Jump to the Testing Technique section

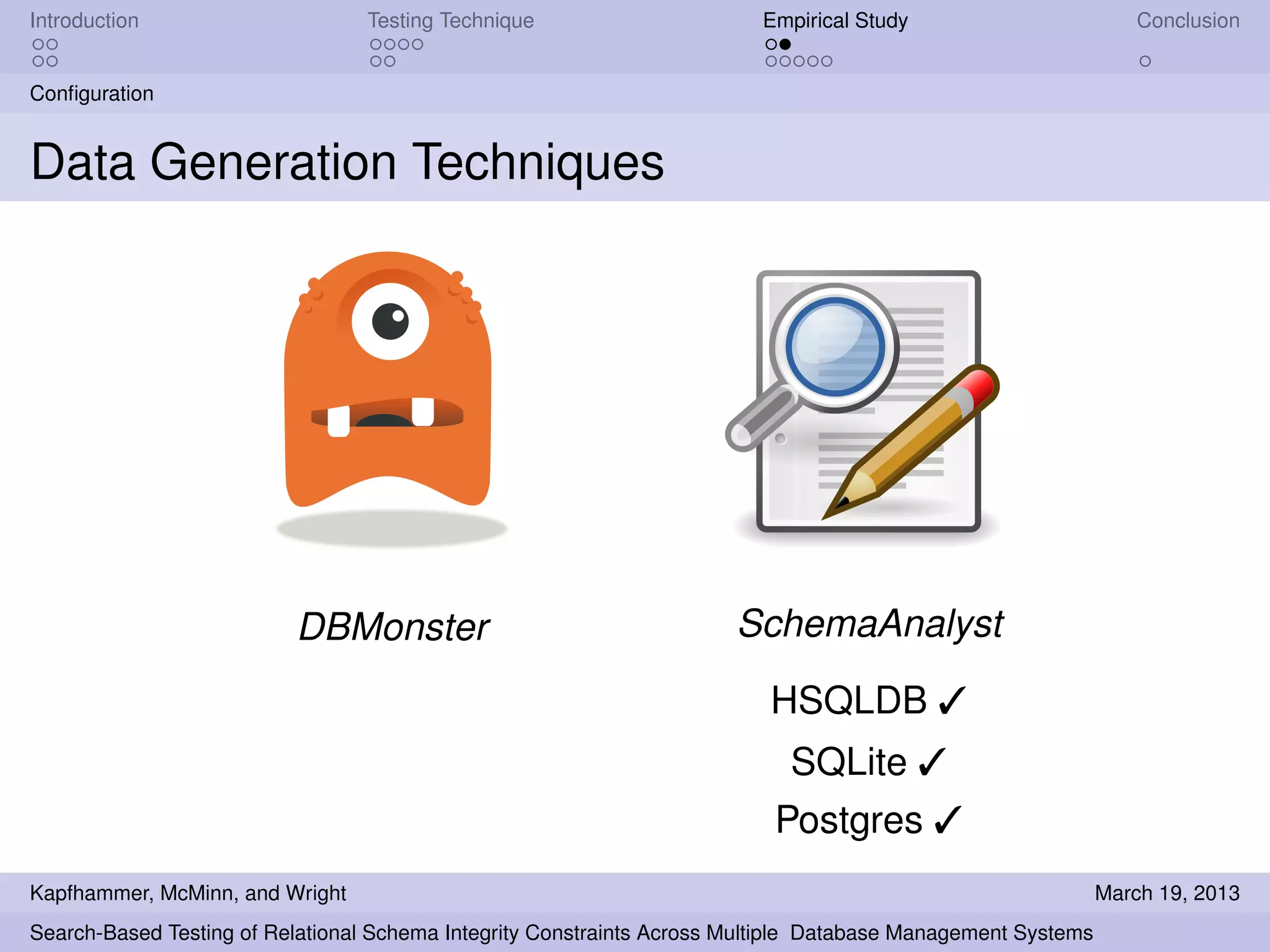click(451, 20)
